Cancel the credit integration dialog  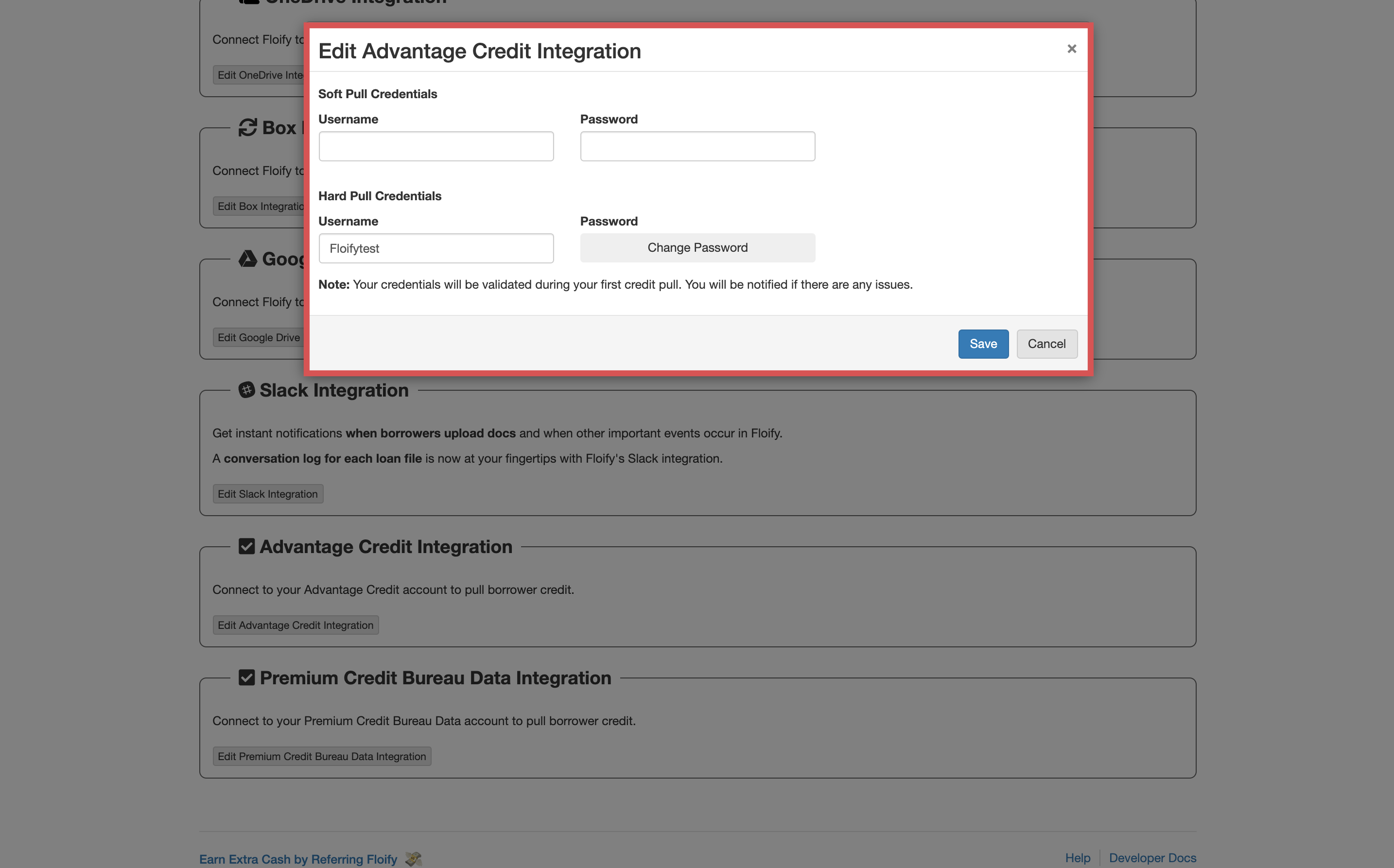pyautogui.click(x=1046, y=344)
